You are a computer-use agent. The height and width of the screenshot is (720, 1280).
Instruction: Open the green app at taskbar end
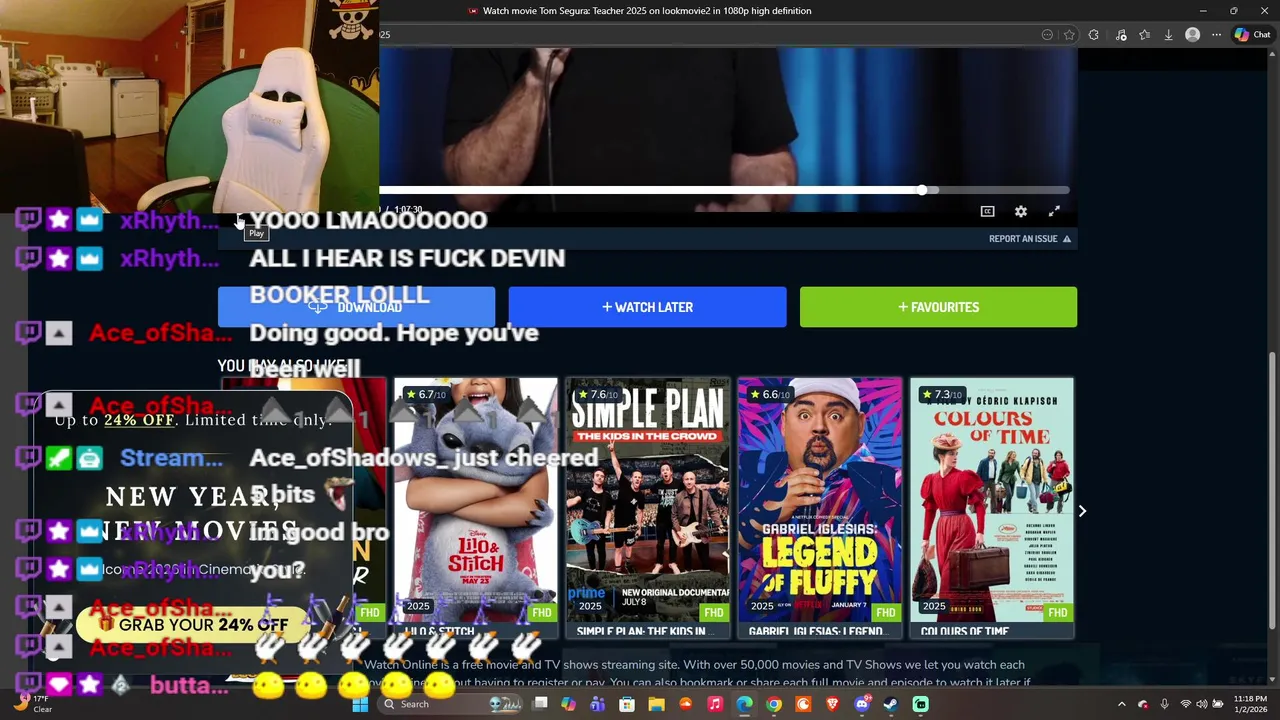pyautogui.click(x=920, y=704)
